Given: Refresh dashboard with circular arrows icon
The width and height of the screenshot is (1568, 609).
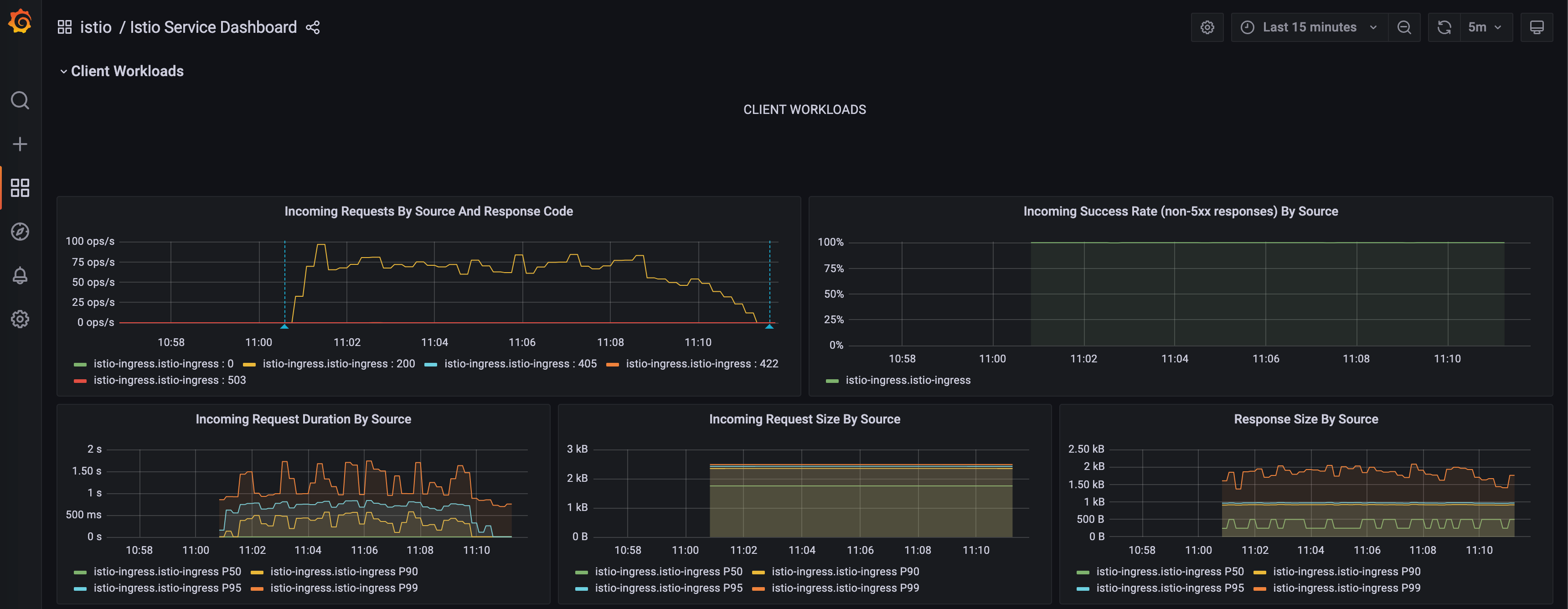Looking at the screenshot, I should click(1444, 27).
